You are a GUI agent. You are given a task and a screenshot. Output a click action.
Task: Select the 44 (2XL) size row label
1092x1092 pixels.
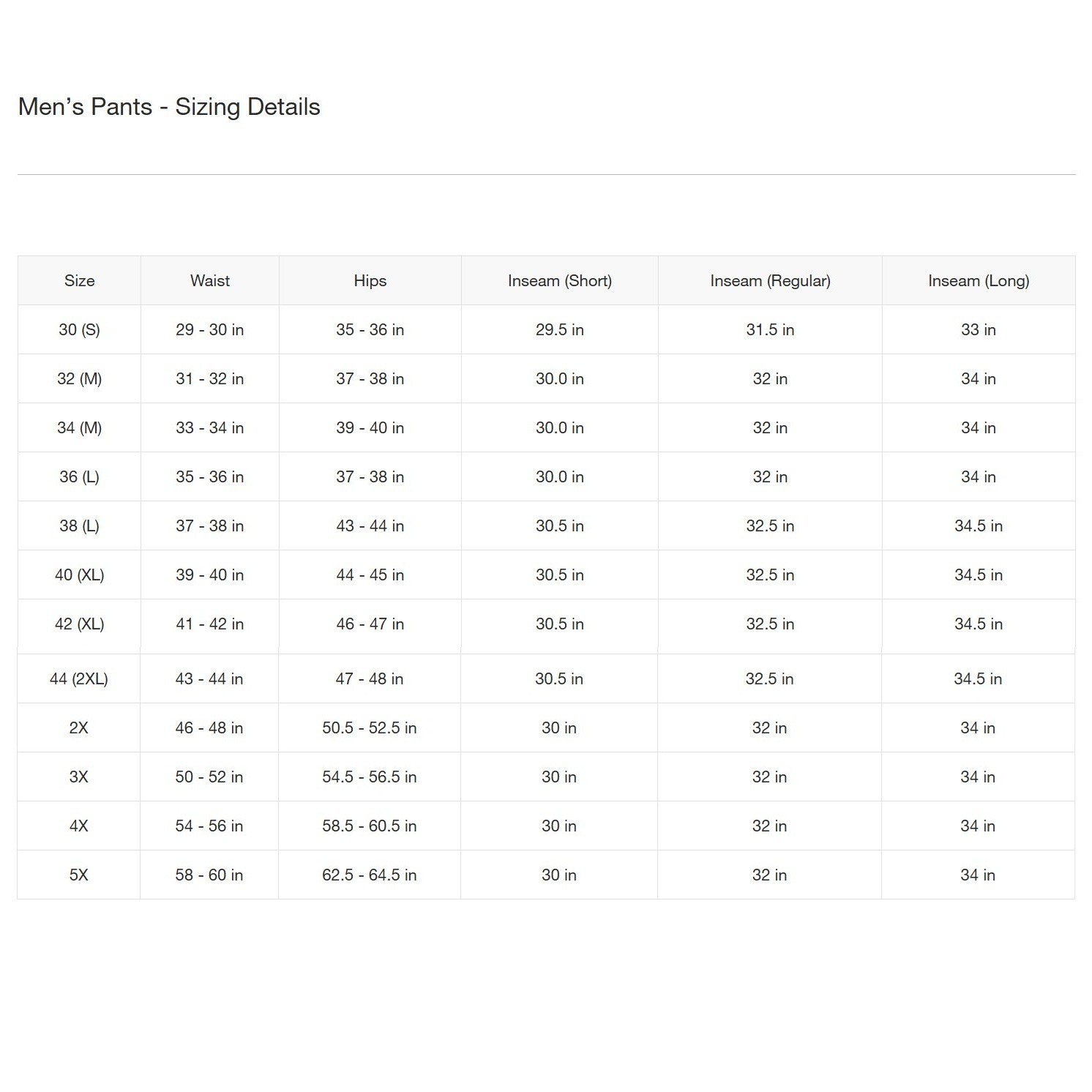[79, 678]
